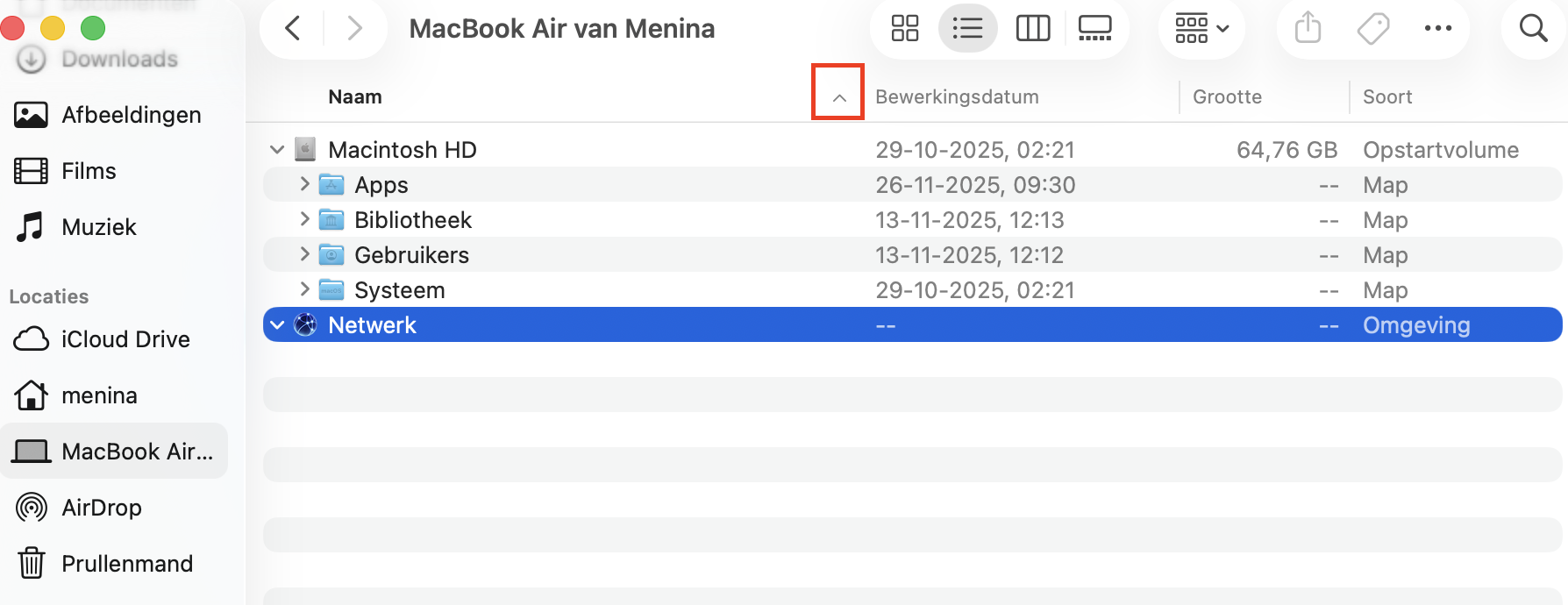Switch to gallery view
The width and height of the screenshot is (1568, 605).
click(1094, 27)
